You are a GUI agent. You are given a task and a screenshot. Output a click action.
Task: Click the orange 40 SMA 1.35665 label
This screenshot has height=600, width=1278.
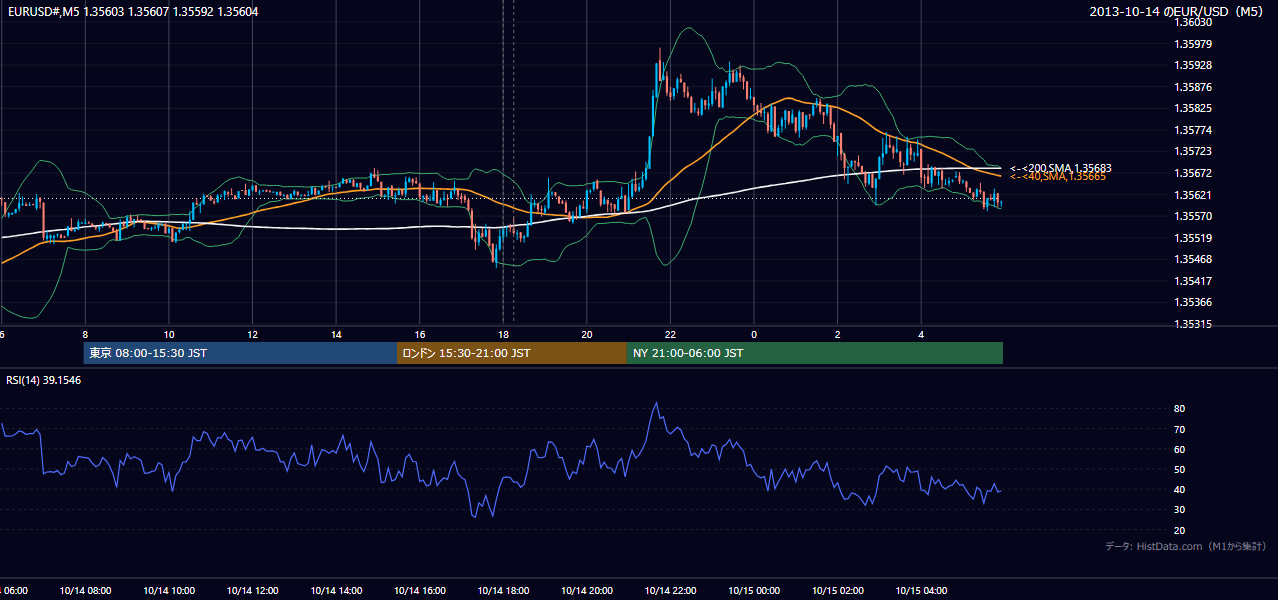tap(1057, 176)
